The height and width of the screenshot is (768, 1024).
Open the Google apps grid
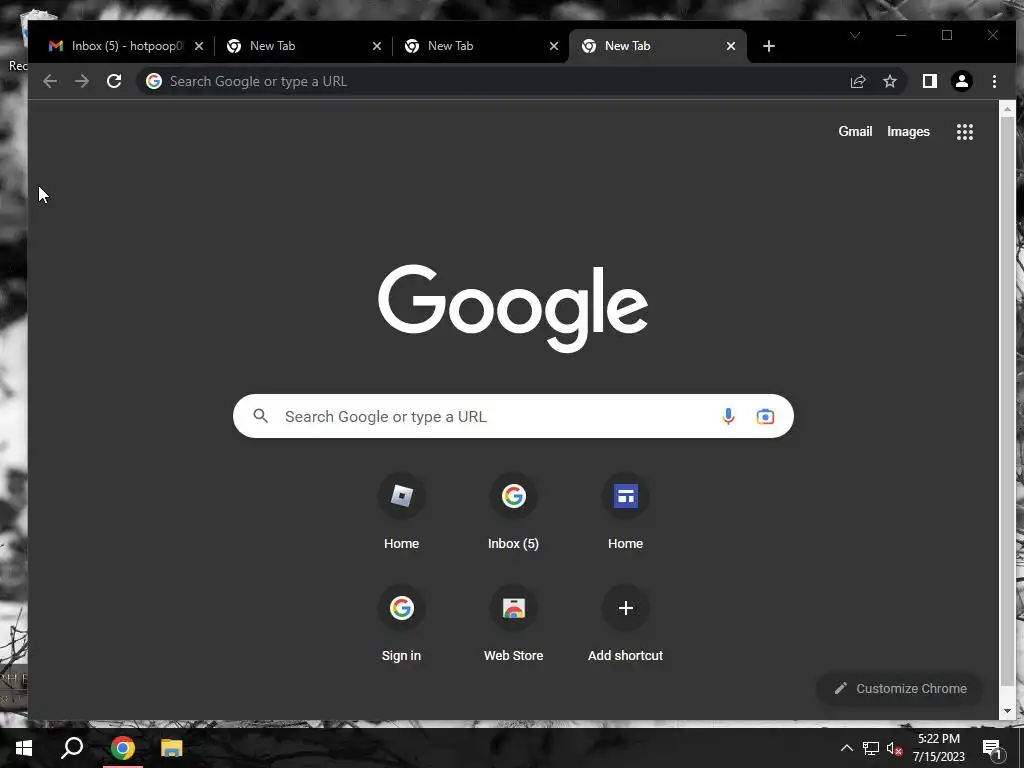click(x=965, y=131)
